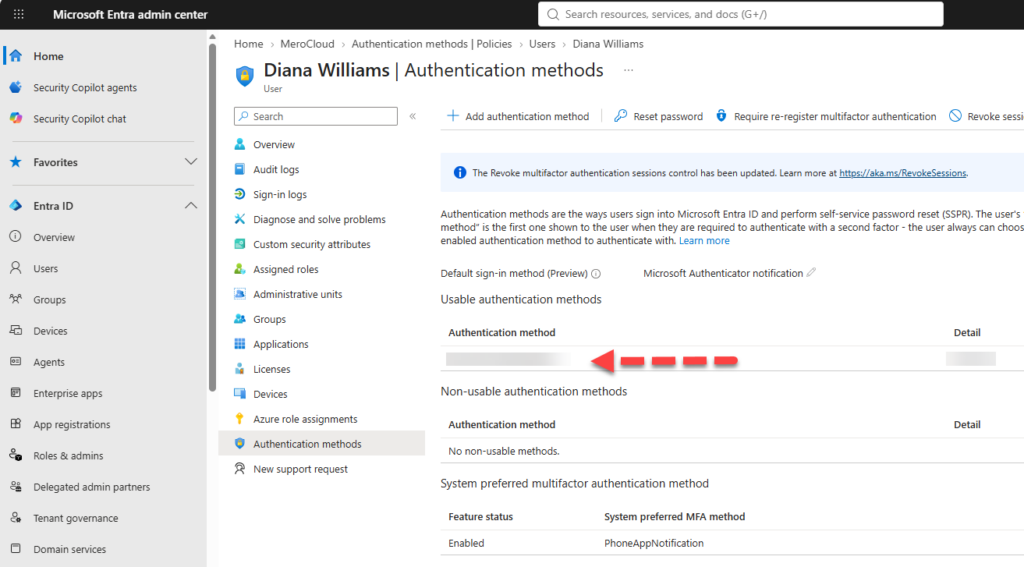
Task: Click the Home house icon in sidebar
Action: (16, 56)
